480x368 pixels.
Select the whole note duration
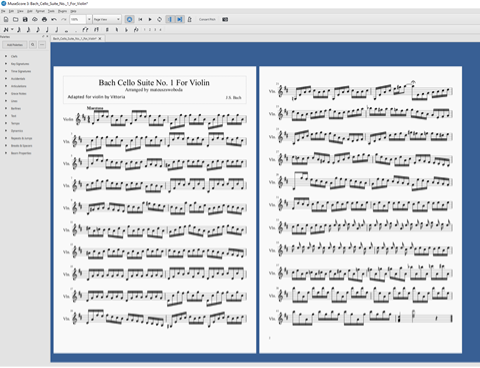(66, 30)
